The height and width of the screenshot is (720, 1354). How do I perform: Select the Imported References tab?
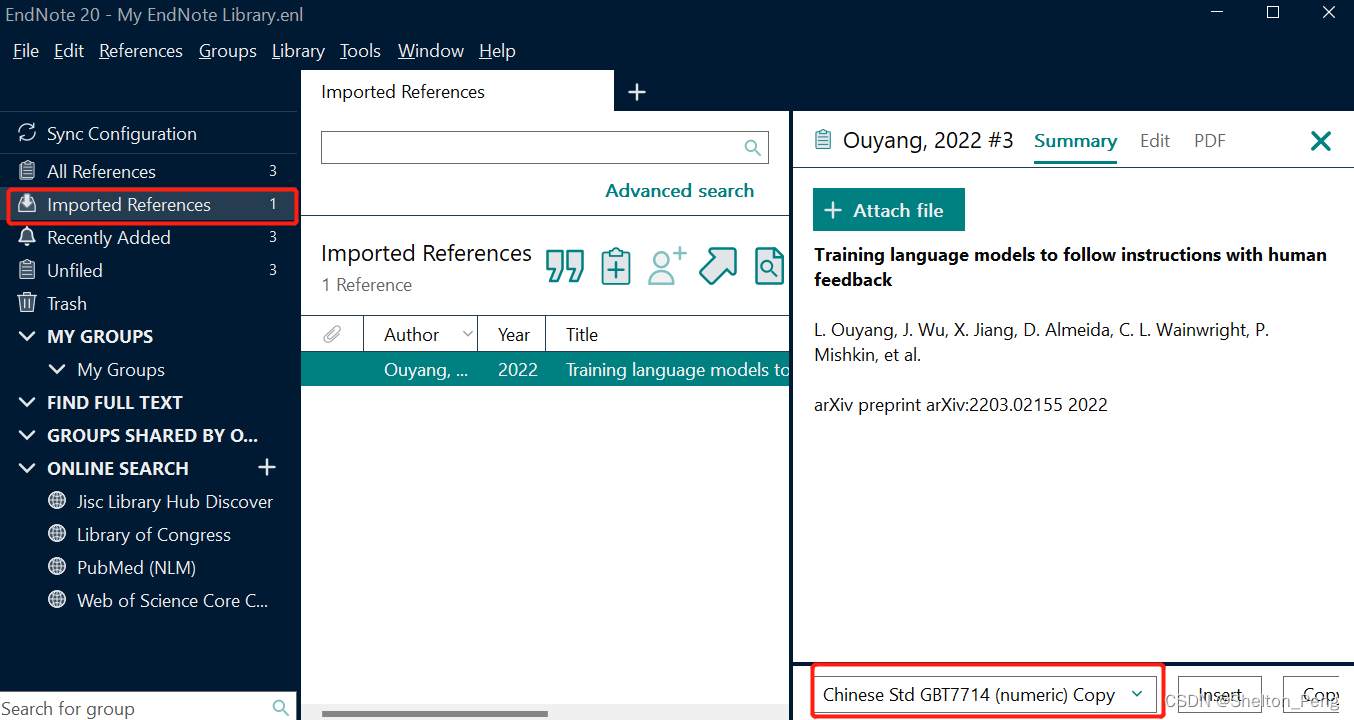click(457, 92)
